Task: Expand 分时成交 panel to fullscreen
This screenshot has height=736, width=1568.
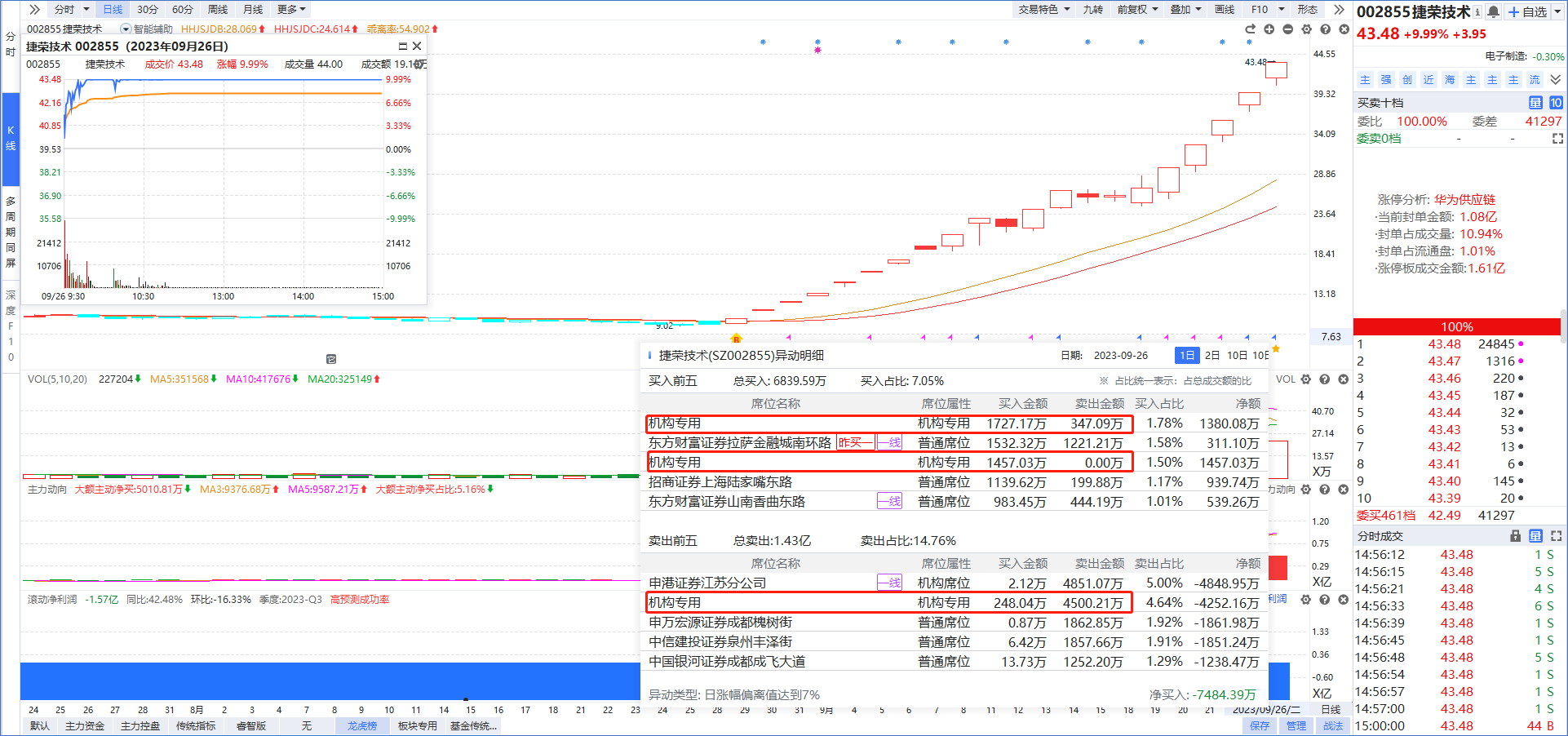Action: (x=1557, y=536)
